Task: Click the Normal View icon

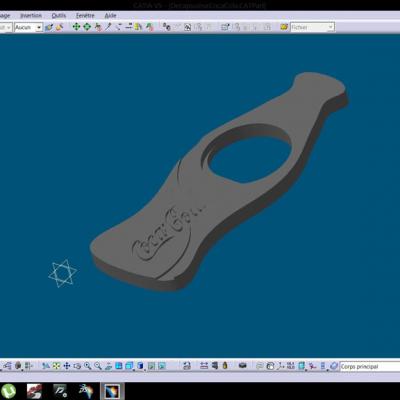Action: (108, 366)
